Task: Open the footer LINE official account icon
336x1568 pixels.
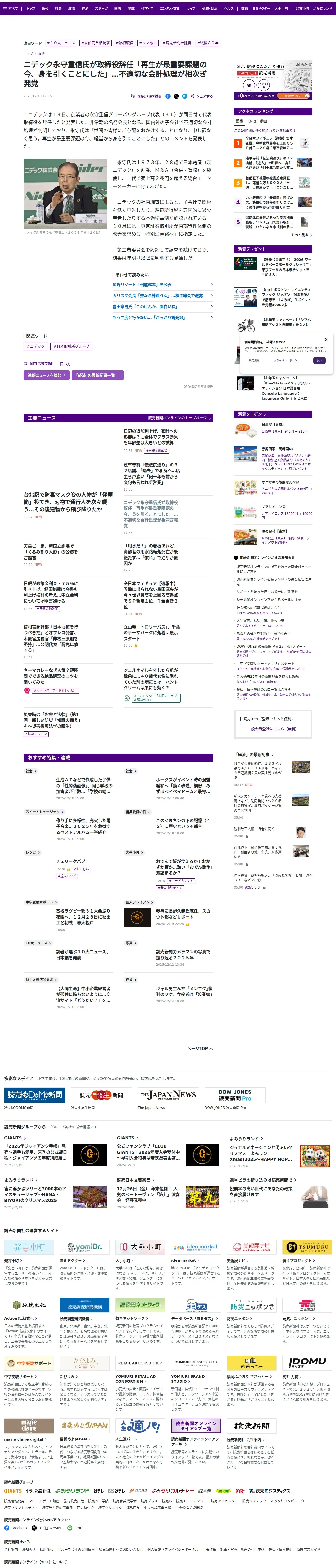Action: (x=70, y=1528)
